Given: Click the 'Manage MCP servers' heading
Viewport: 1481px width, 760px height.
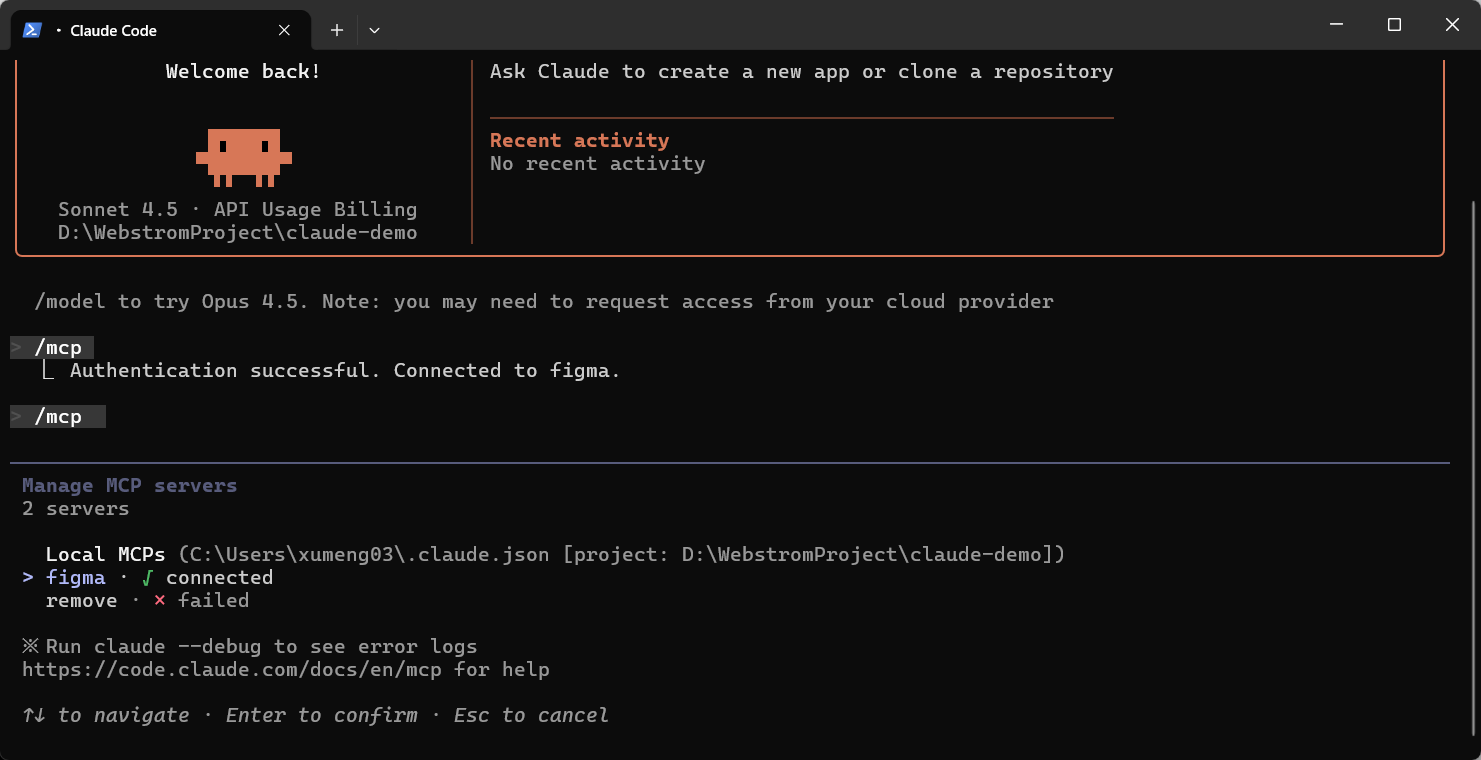Looking at the screenshot, I should point(130,486).
